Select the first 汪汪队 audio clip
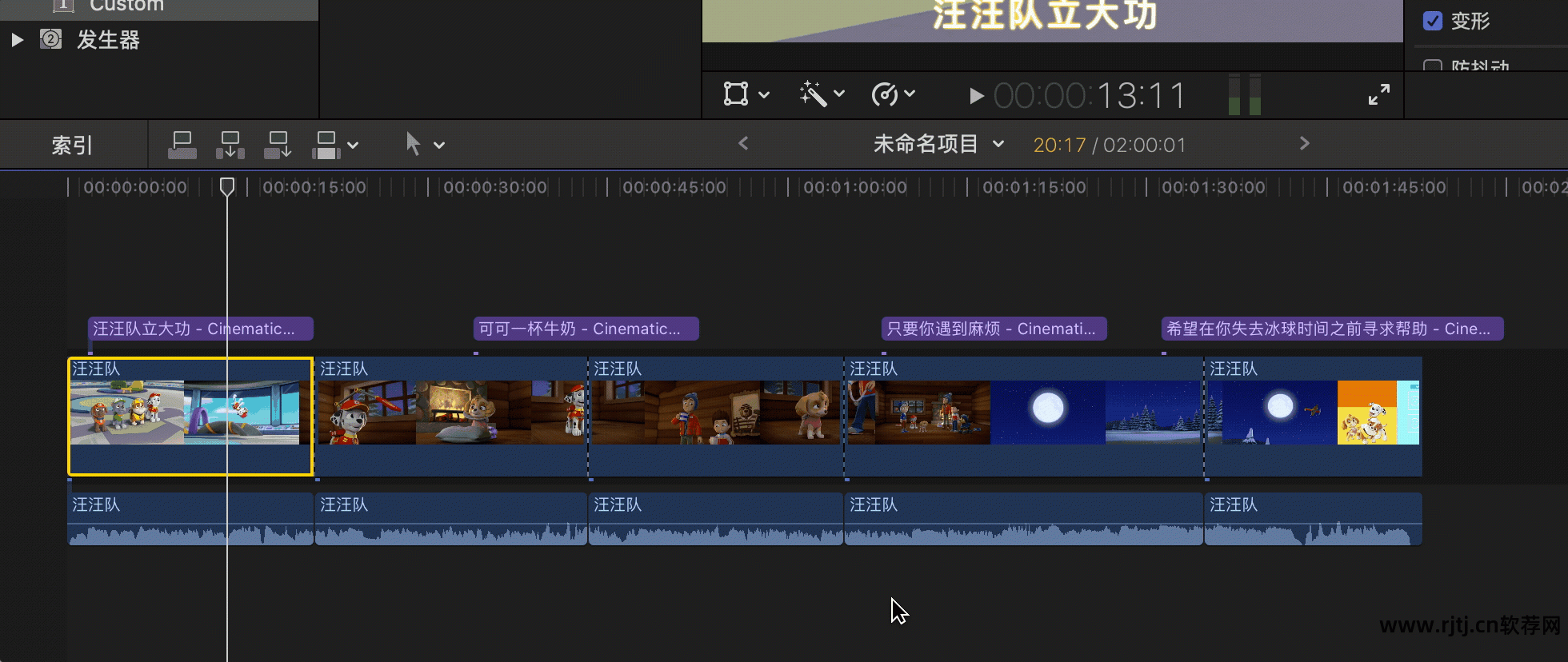This screenshot has width=1568, height=662. 190,519
